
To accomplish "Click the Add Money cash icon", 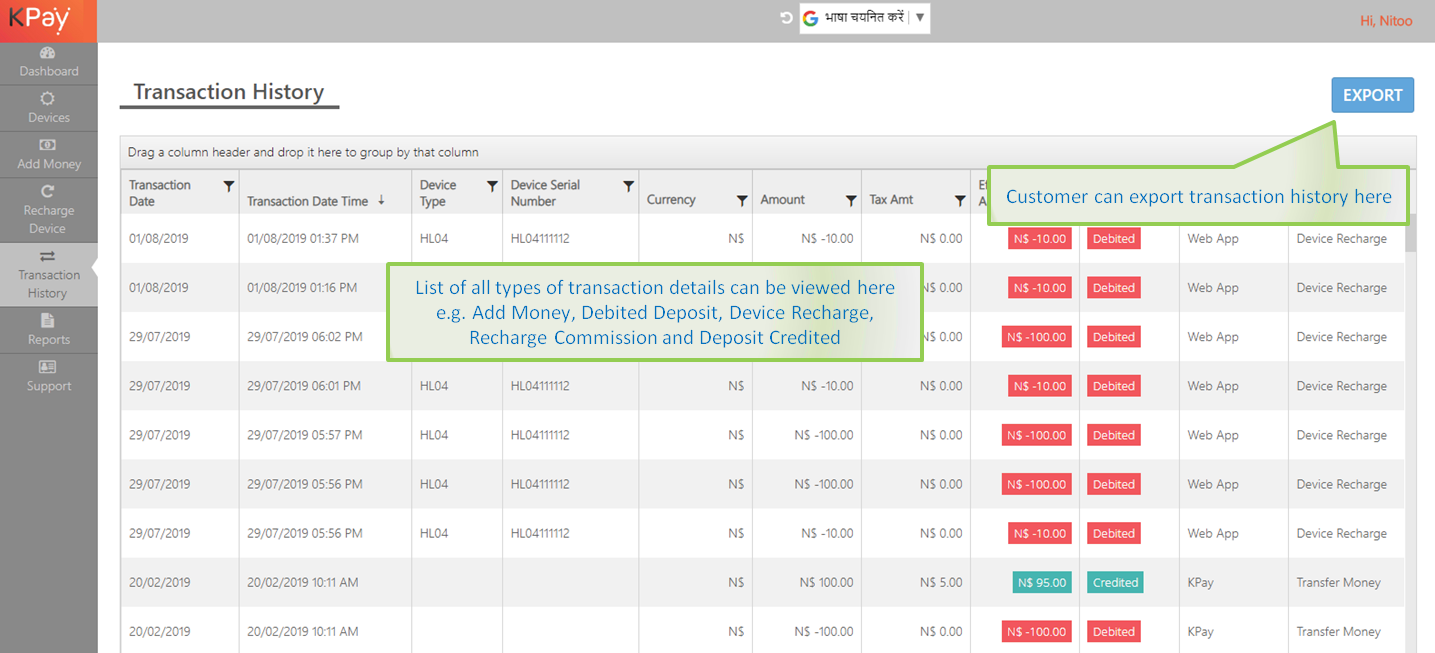I will click(x=47, y=145).
